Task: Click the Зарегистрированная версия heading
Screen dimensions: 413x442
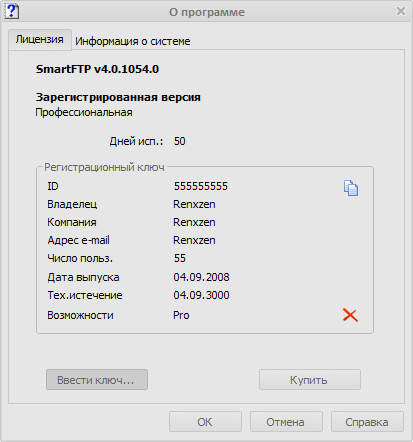Action: (x=118, y=97)
